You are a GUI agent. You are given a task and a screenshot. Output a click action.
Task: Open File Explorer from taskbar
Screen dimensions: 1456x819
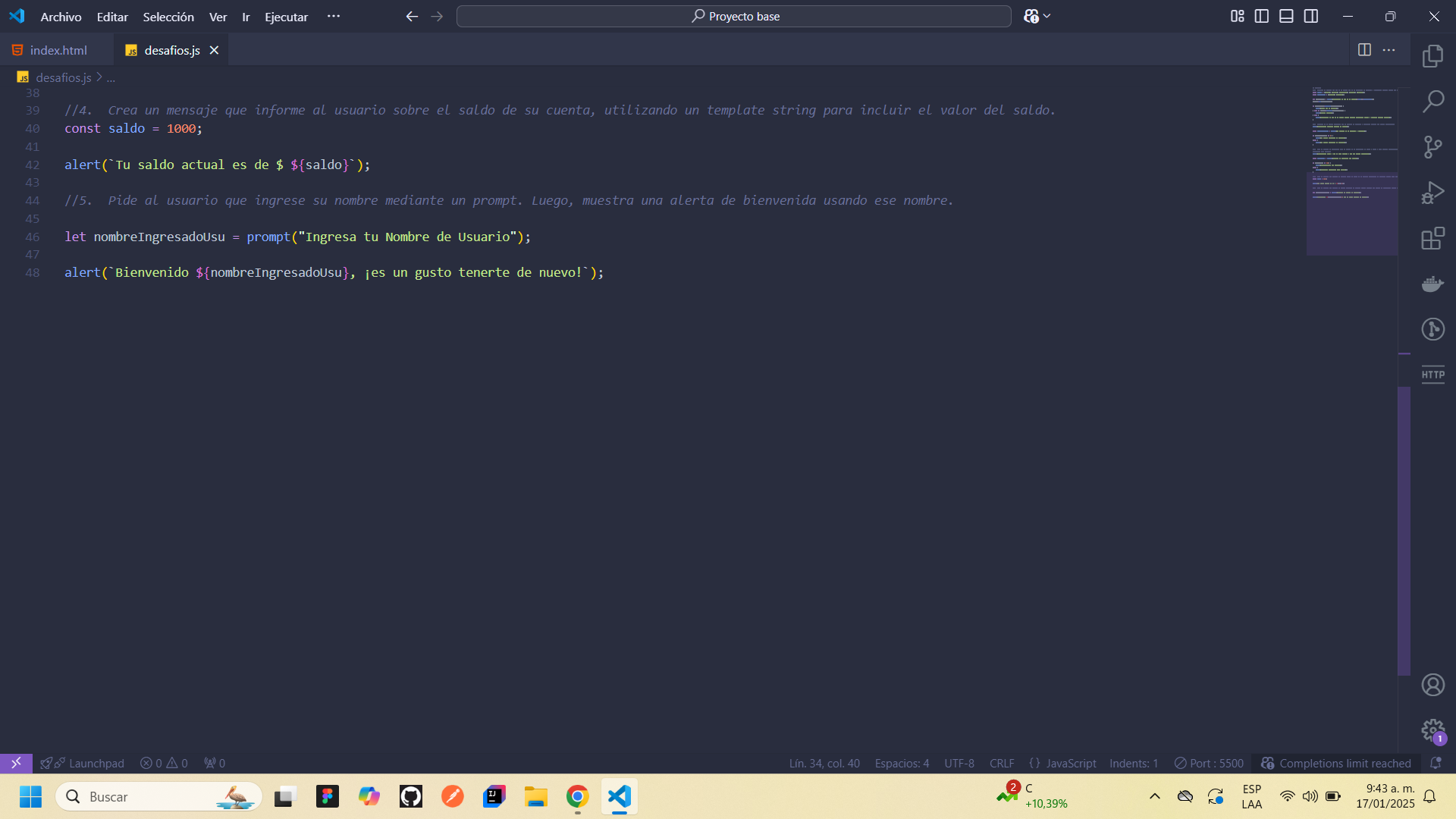pyautogui.click(x=535, y=796)
